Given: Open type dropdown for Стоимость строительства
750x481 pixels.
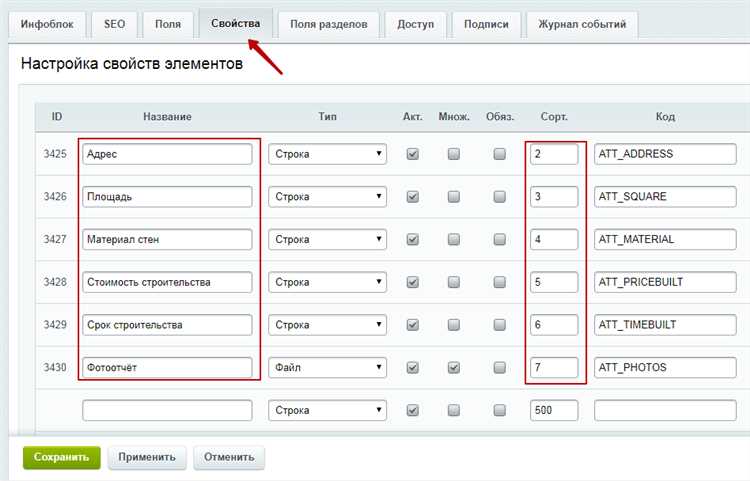Looking at the screenshot, I should [x=327, y=282].
